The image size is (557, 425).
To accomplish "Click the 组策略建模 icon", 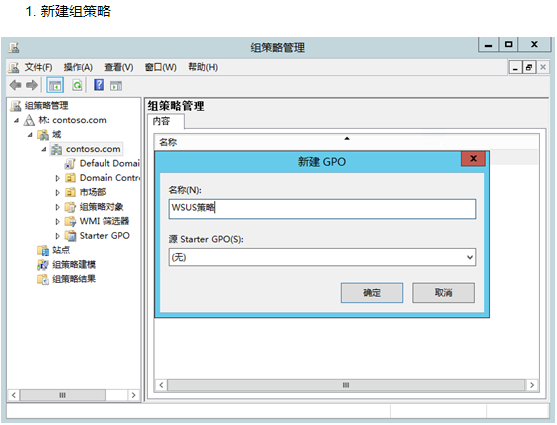I will pos(43,265).
